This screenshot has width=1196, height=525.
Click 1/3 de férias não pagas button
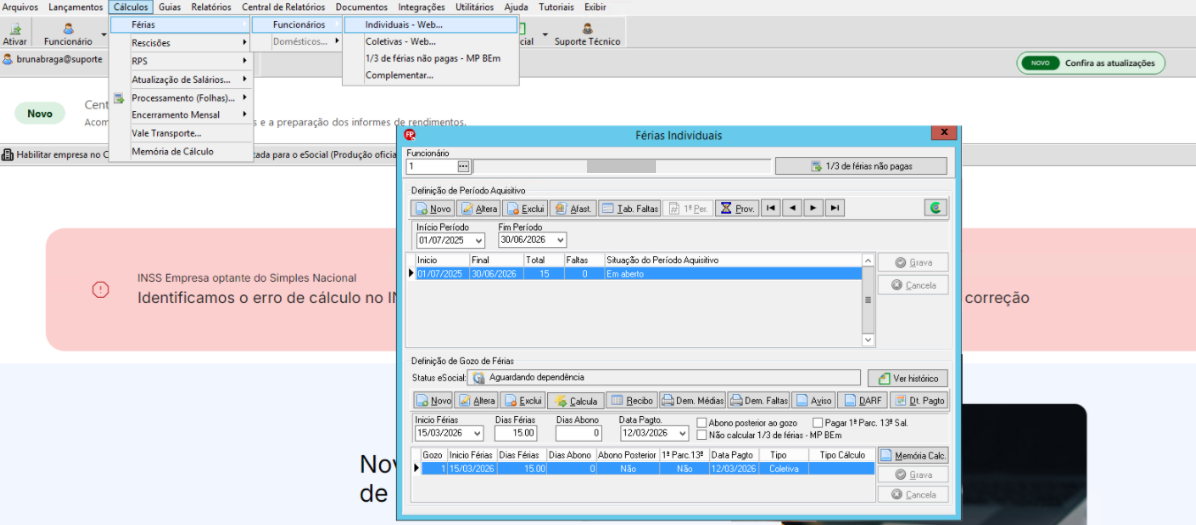point(861,166)
